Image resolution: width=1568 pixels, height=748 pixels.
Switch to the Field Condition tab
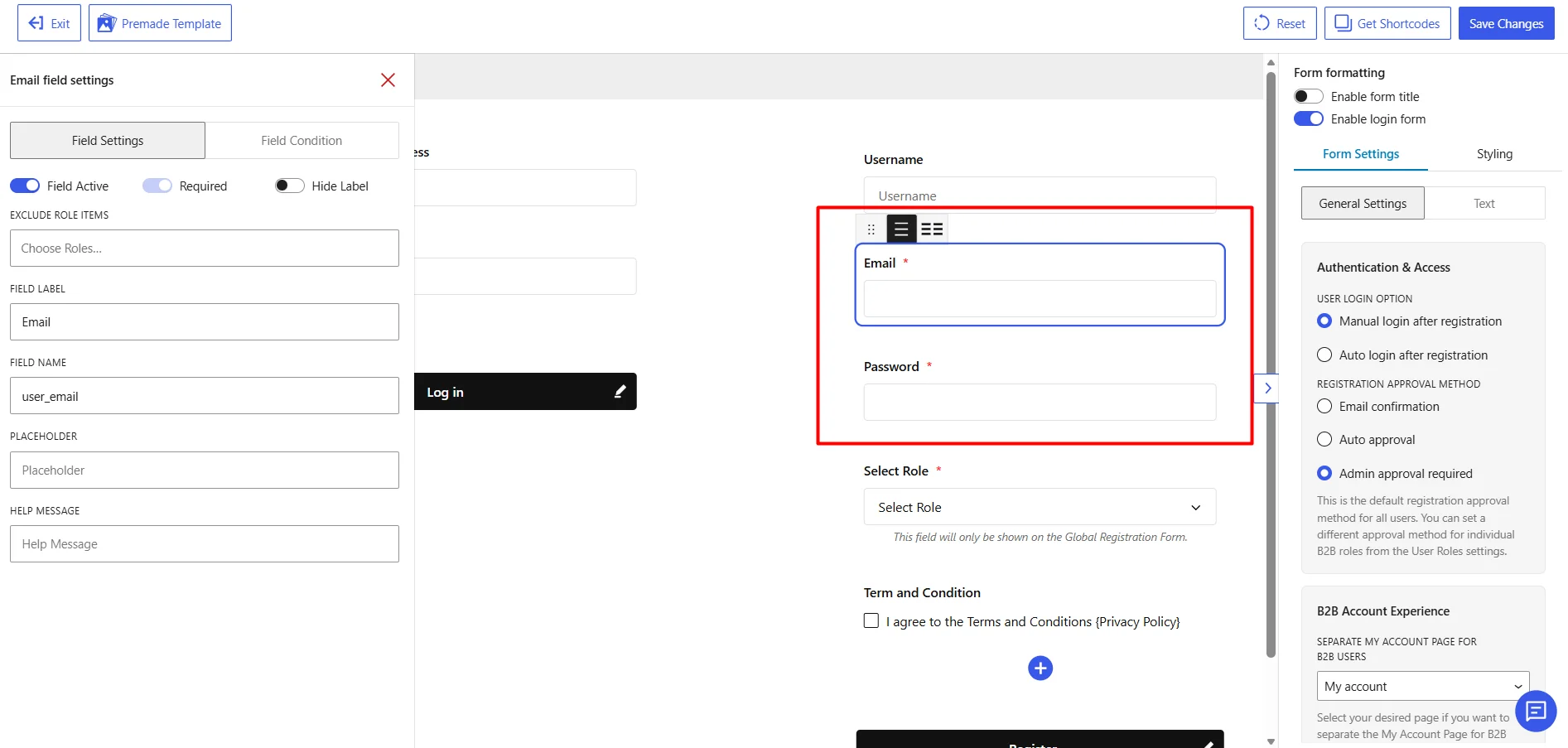[x=302, y=141]
